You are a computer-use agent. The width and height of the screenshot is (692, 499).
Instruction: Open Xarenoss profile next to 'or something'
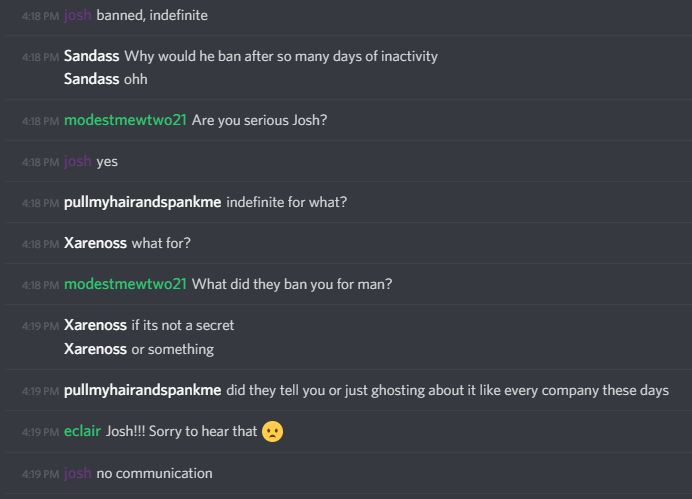click(x=95, y=349)
